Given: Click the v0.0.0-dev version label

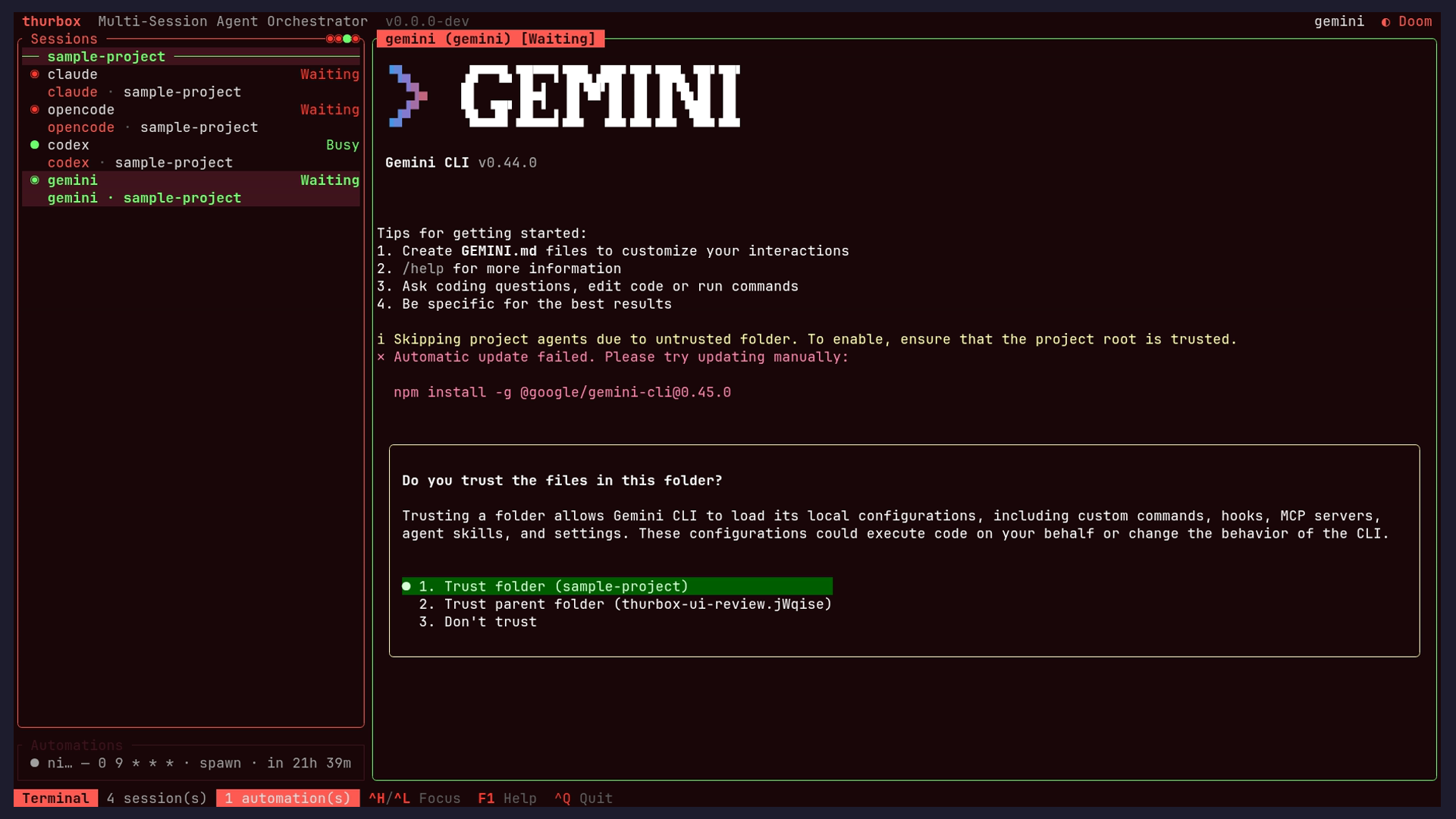Looking at the screenshot, I should 427,21.
